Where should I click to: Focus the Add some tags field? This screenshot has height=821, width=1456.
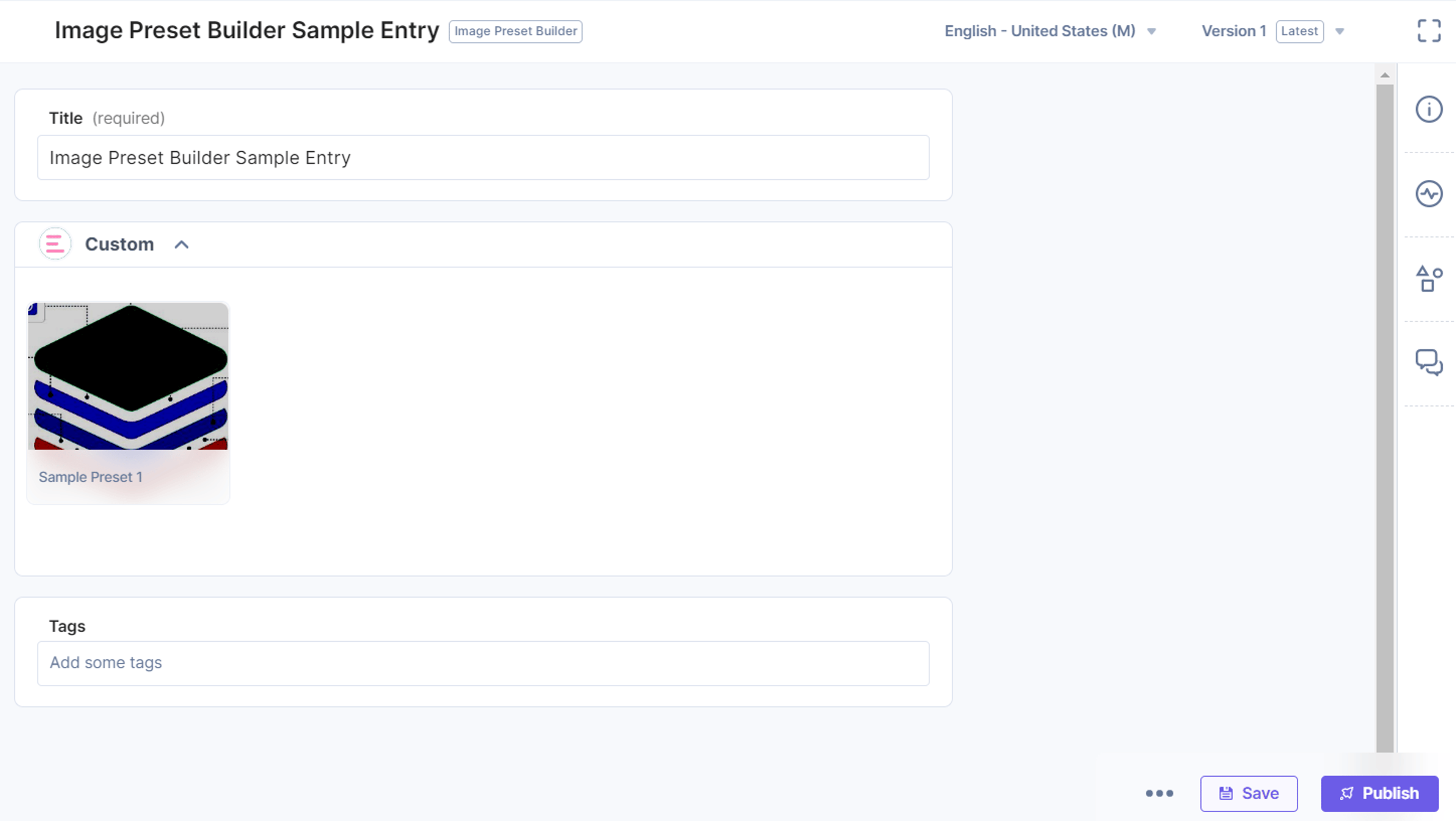click(483, 663)
